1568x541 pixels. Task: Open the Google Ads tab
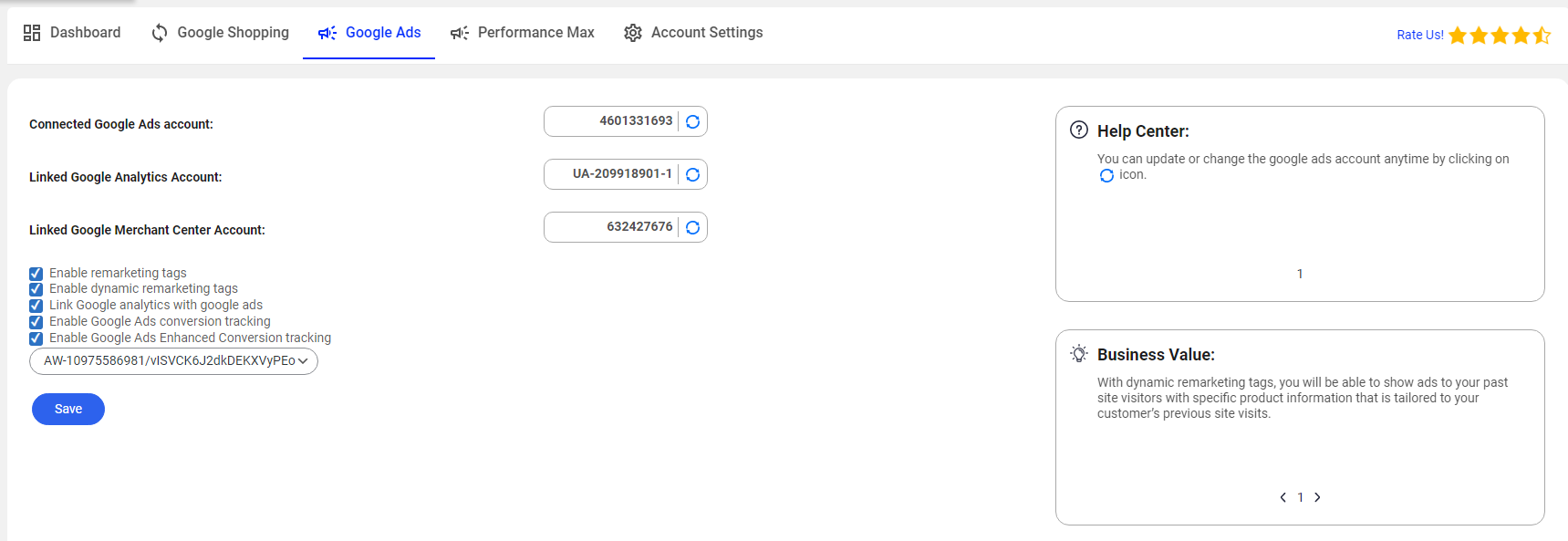369,33
